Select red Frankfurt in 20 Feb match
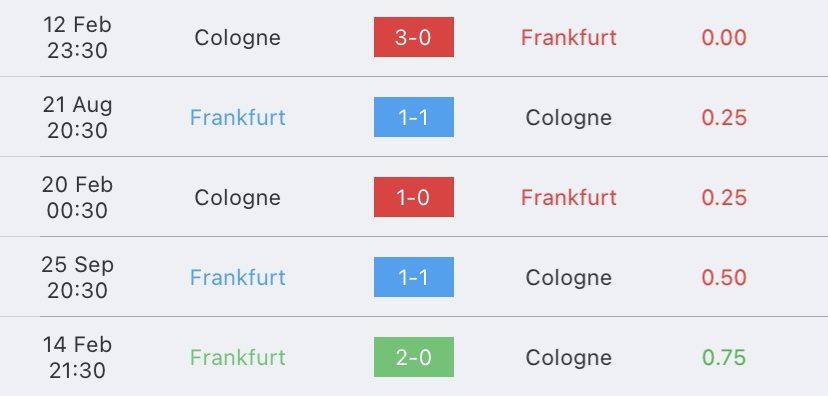The image size is (828, 396). 569,197
